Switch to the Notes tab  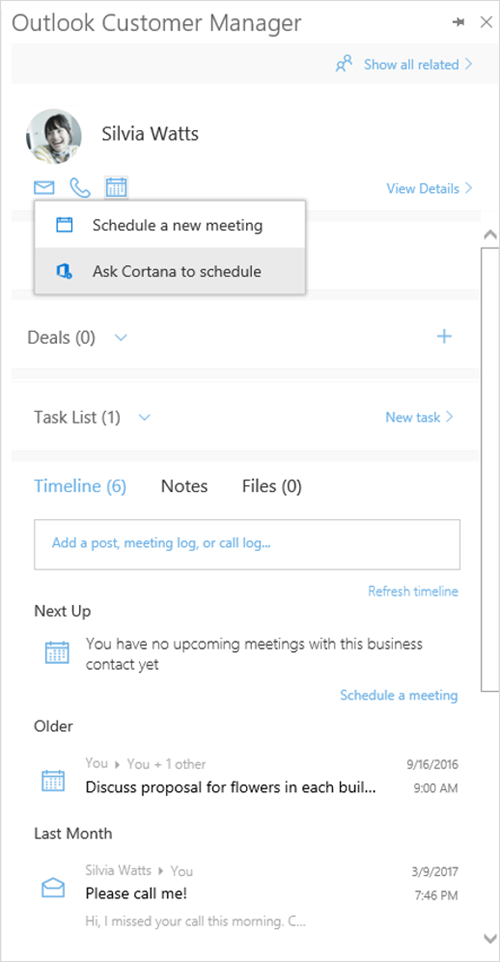tap(184, 487)
